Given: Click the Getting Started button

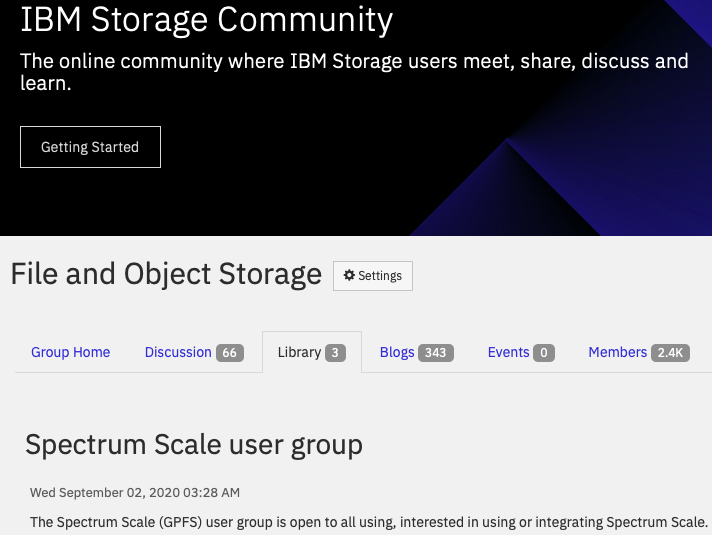Looking at the screenshot, I should tap(90, 147).
